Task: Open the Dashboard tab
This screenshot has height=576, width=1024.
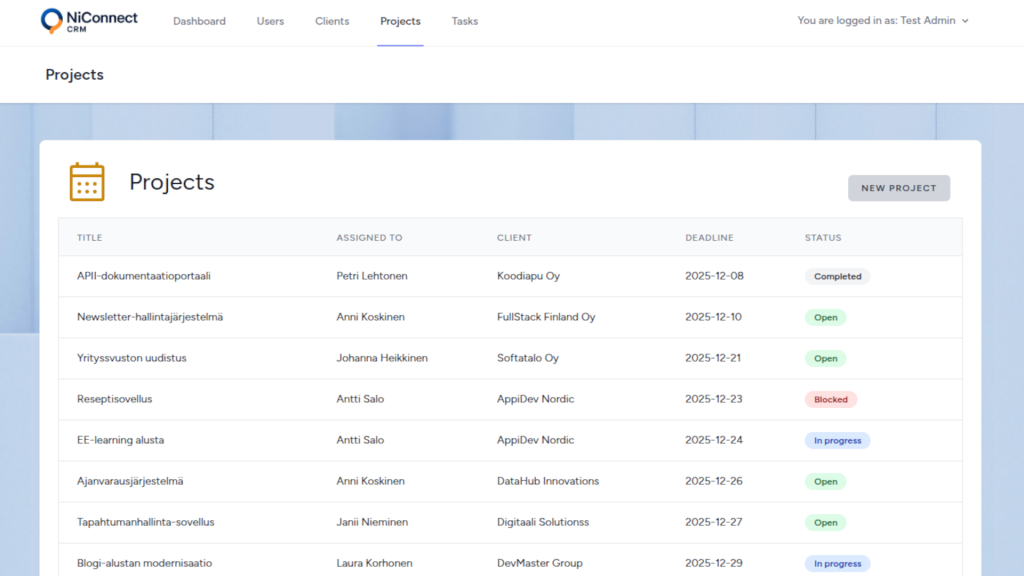Action: click(199, 21)
